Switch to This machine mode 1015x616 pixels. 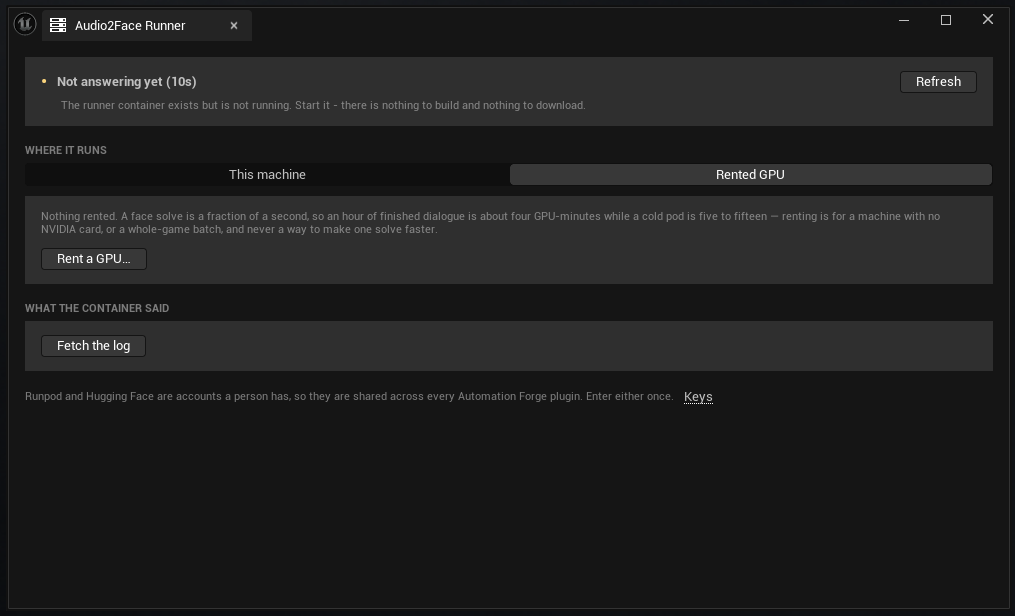pyautogui.click(x=267, y=175)
